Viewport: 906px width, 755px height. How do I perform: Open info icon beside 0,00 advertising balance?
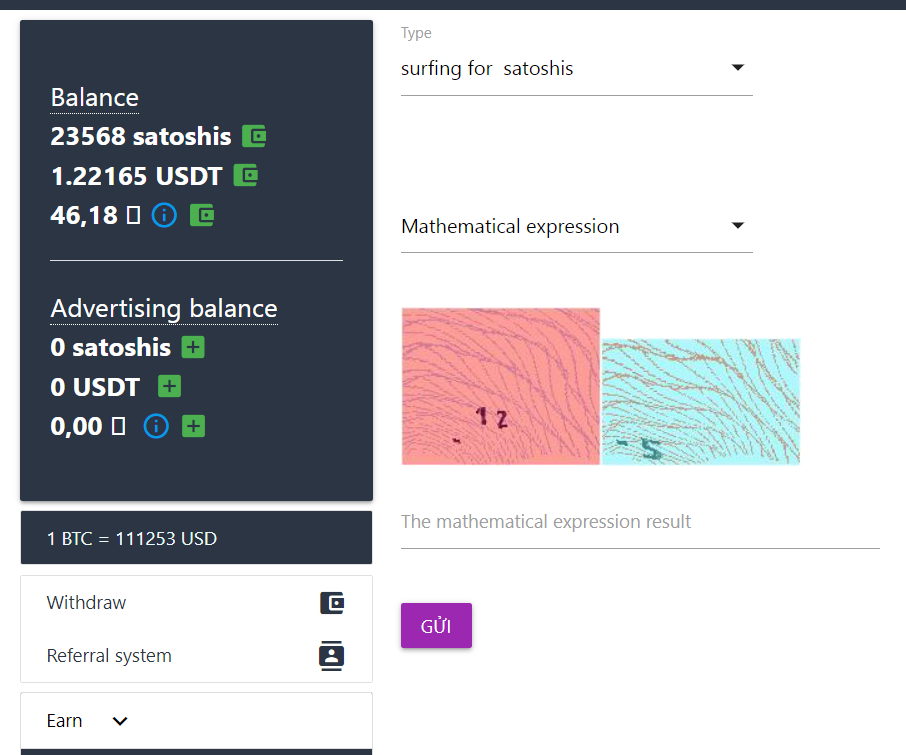[156, 426]
